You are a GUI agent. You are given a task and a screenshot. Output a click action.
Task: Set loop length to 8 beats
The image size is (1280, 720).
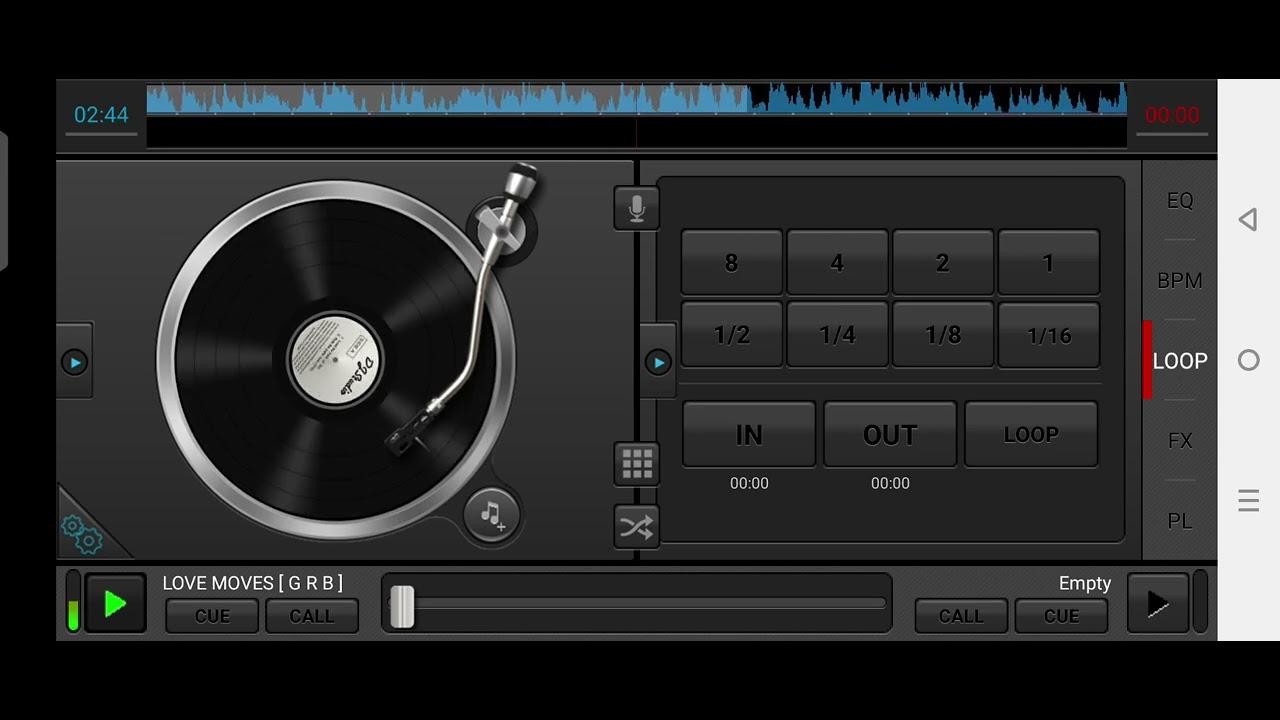(x=732, y=263)
